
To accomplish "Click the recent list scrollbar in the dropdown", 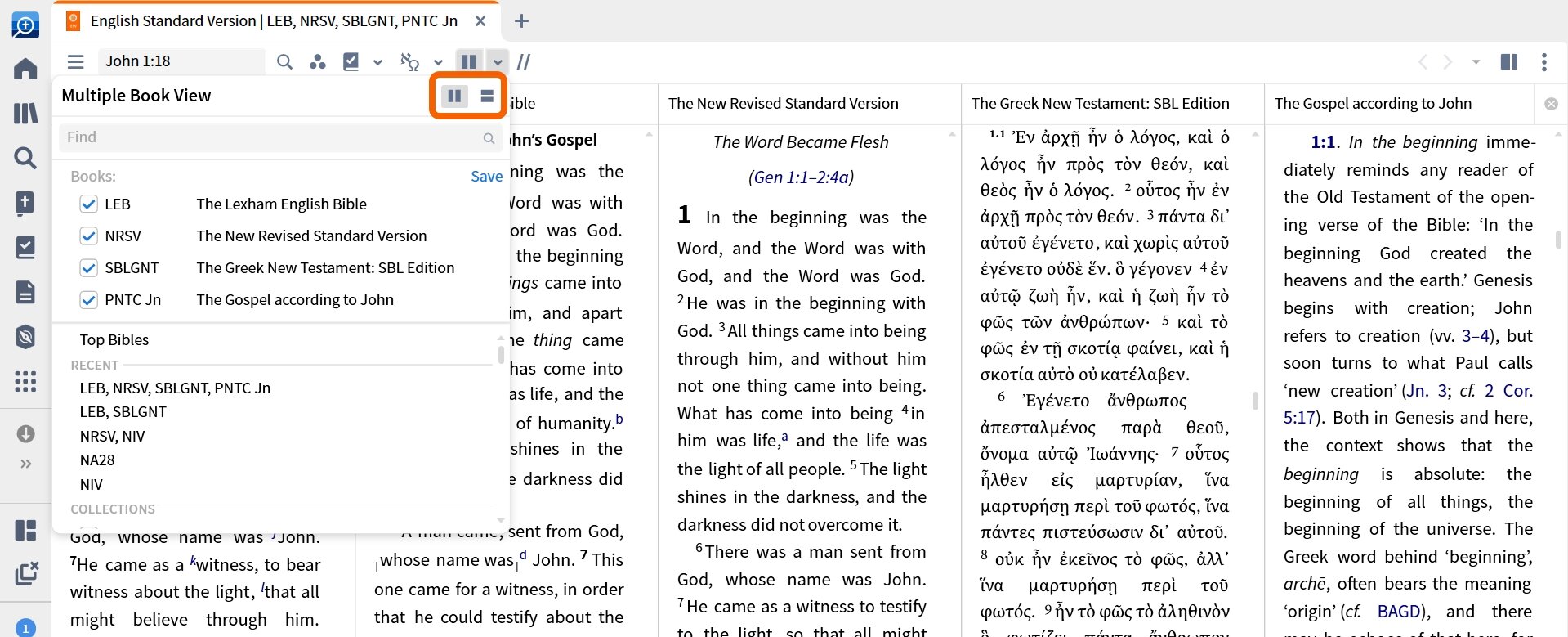I will 500,353.
